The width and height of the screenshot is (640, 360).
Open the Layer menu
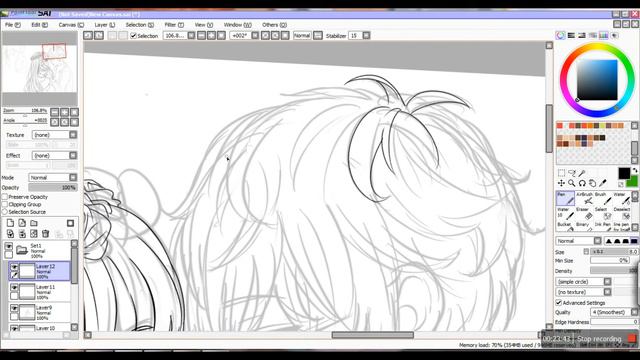click(104, 25)
